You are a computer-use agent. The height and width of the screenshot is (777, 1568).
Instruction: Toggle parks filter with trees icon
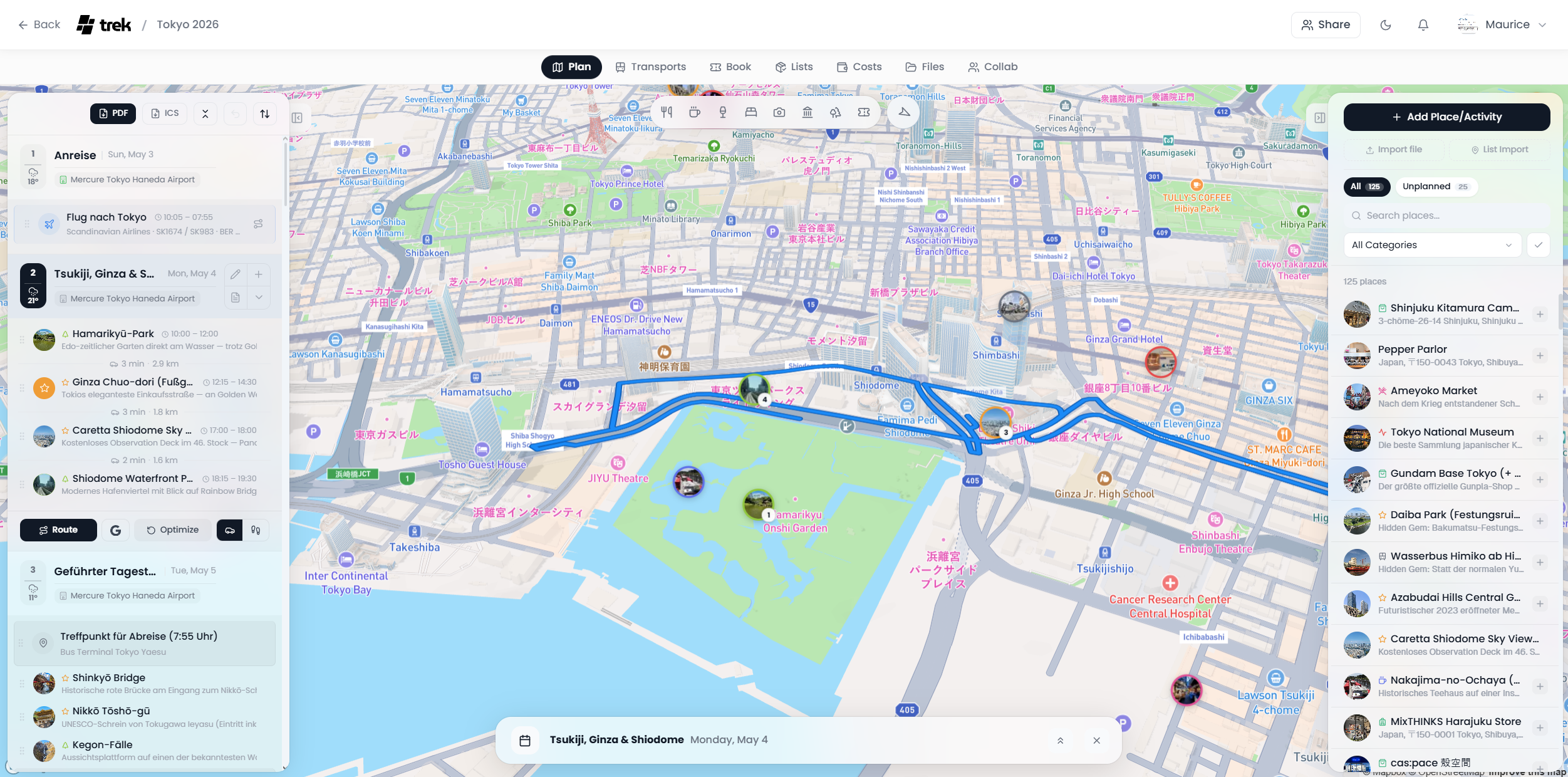[x=836, y=112]
